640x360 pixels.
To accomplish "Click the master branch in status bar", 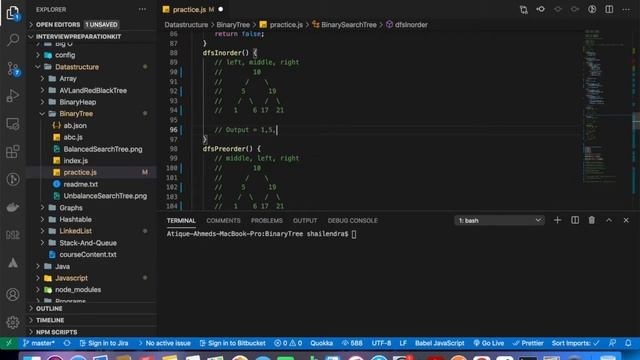I will coord(39,343).
